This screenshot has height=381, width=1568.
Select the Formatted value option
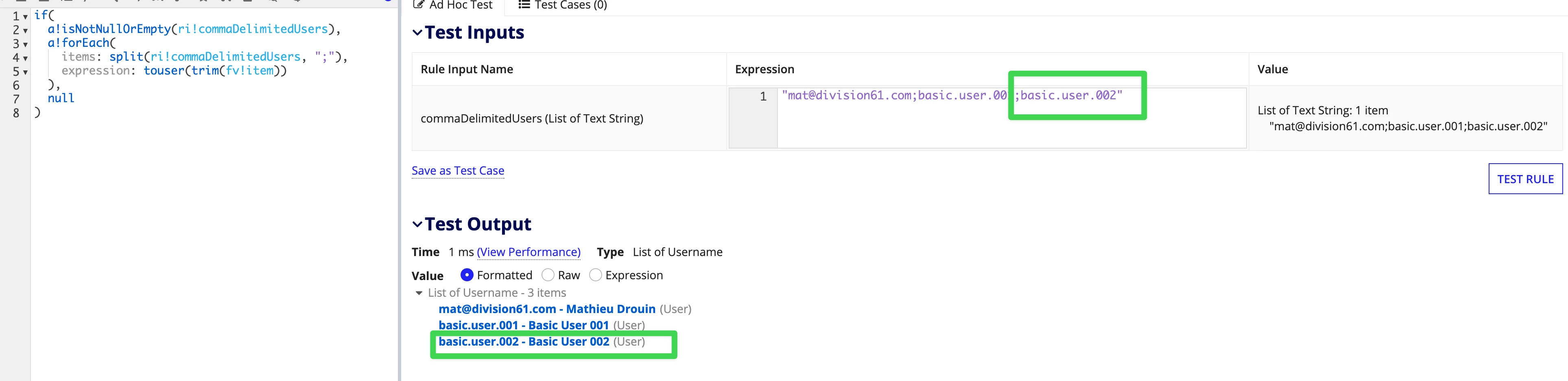(x=467, y=275)
